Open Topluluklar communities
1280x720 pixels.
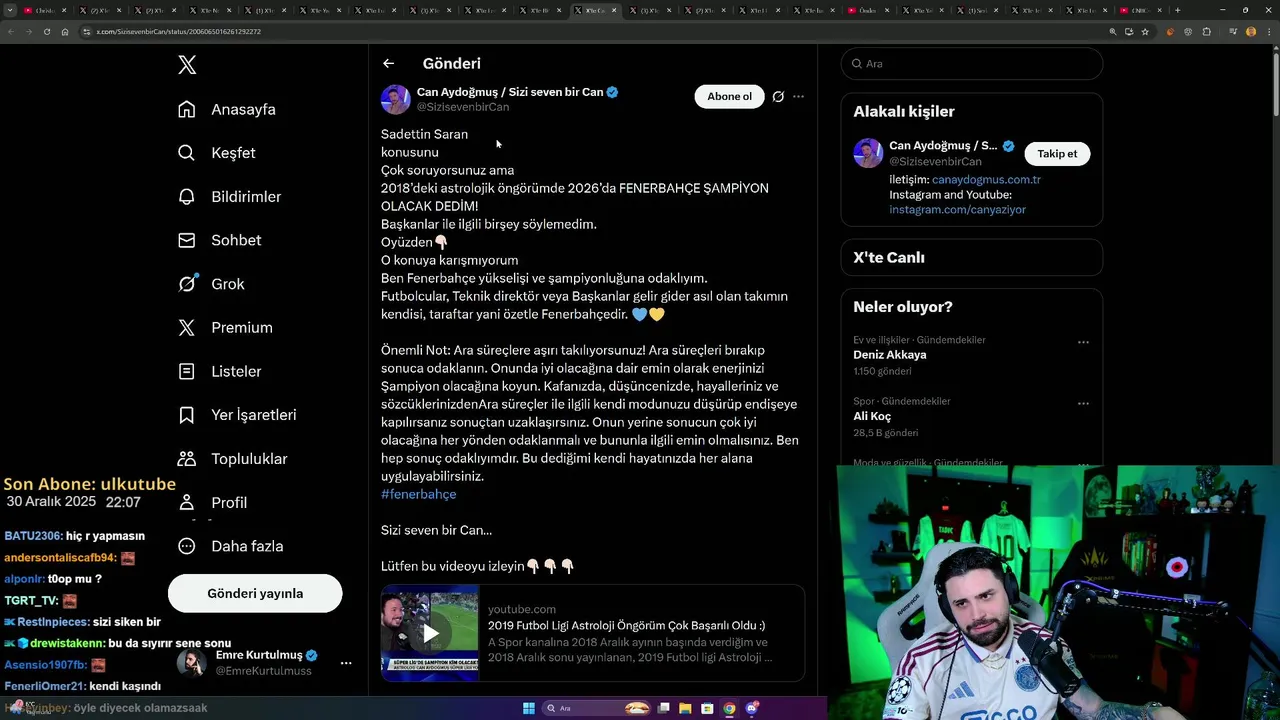(233, 459)
